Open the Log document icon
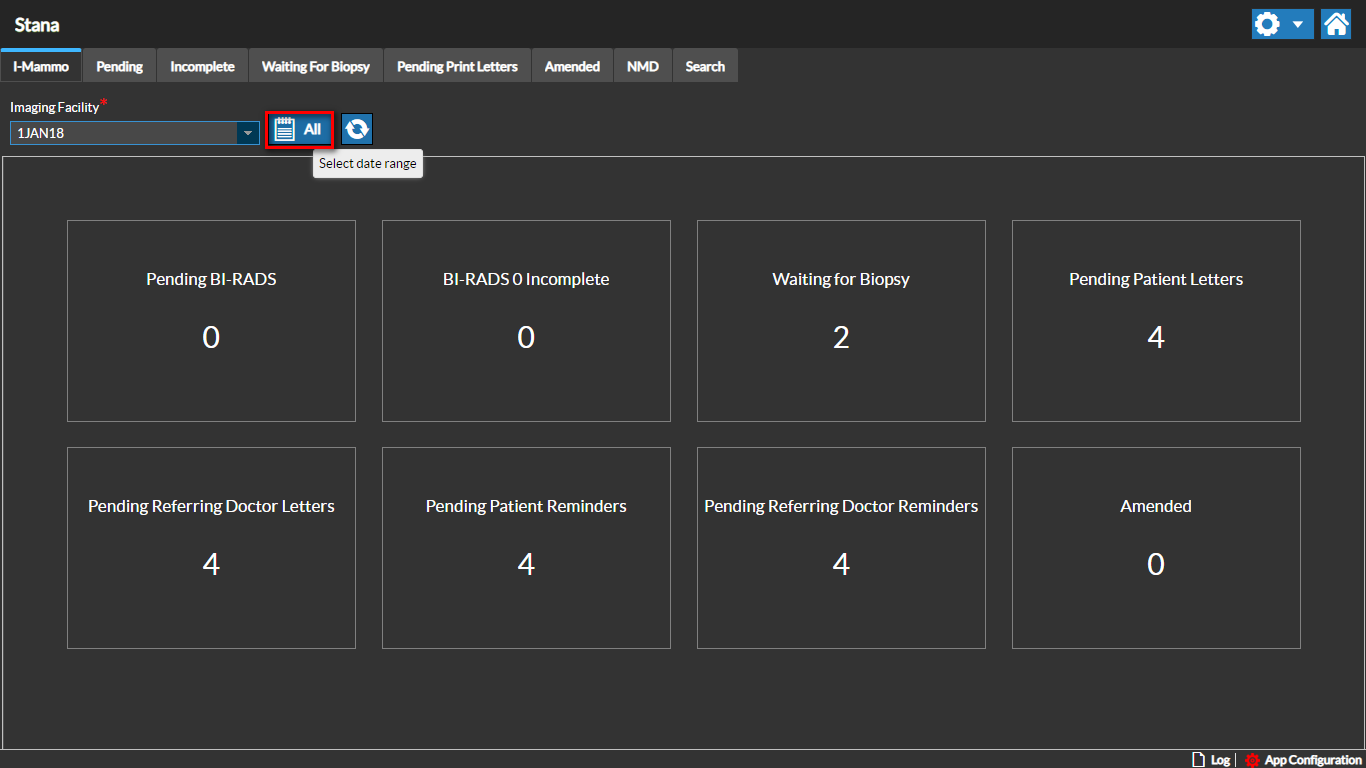The height and width of the screenshot is (768, 1366). coord(1198,760)
